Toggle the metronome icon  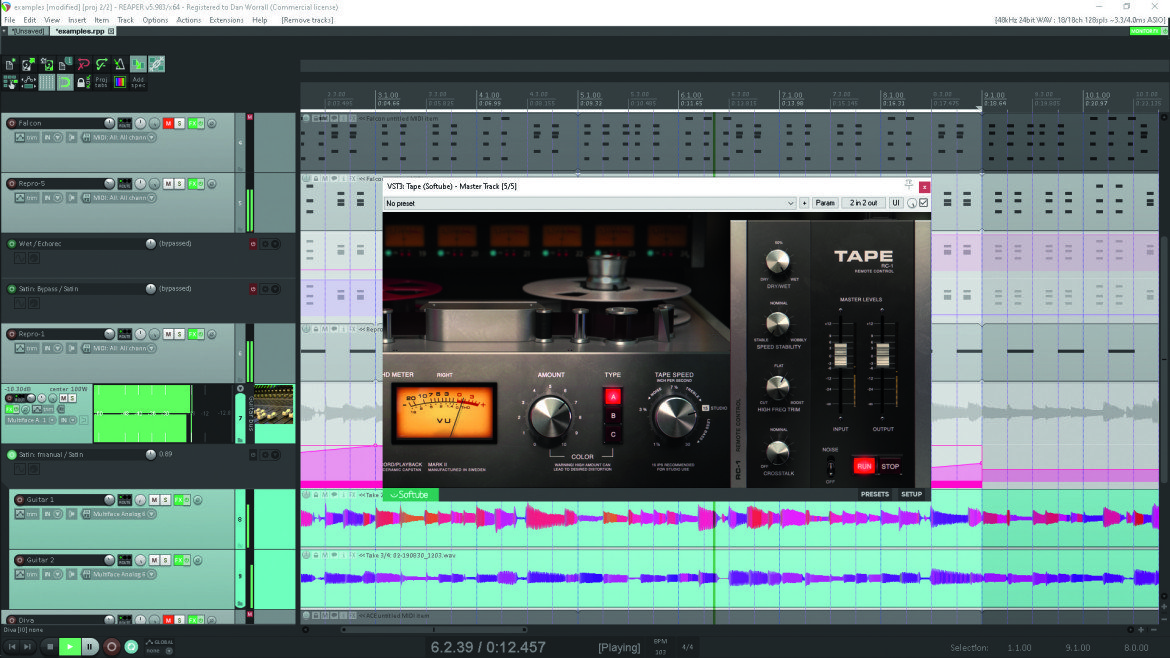coord(119,65)
